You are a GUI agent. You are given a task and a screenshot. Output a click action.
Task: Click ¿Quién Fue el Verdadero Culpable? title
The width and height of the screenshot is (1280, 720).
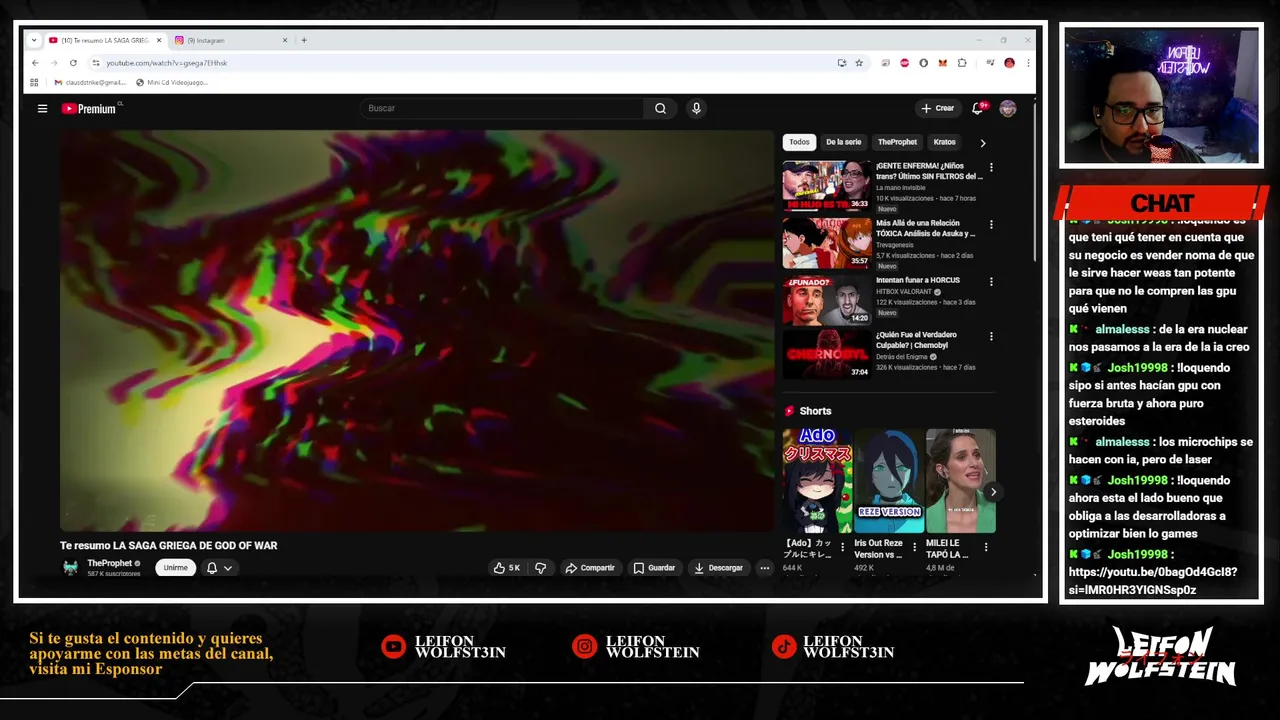pyautogui.click(x=917, y=339)
